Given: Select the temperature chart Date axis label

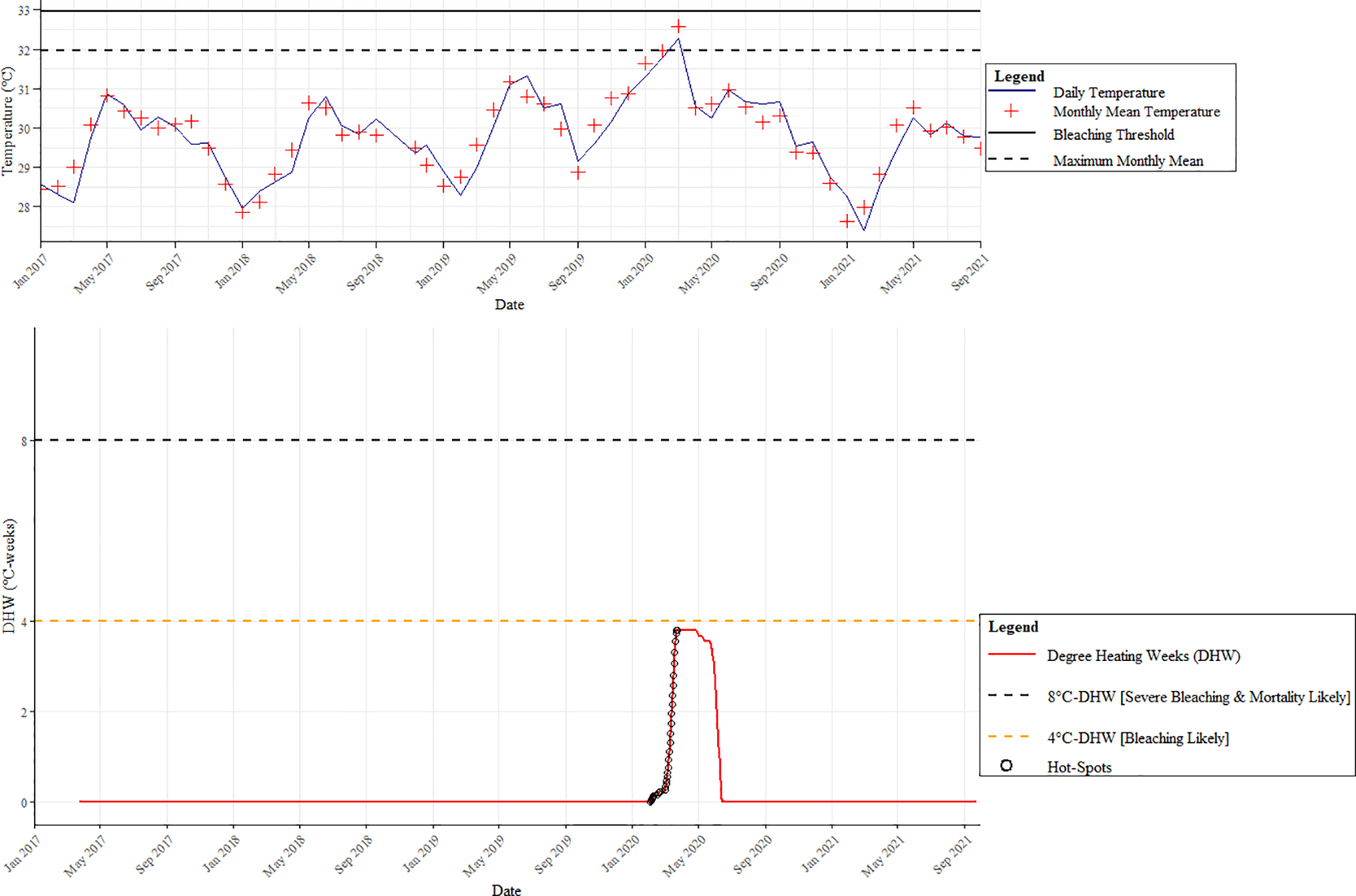Looking at the screenshot, I should coord(509,305).
